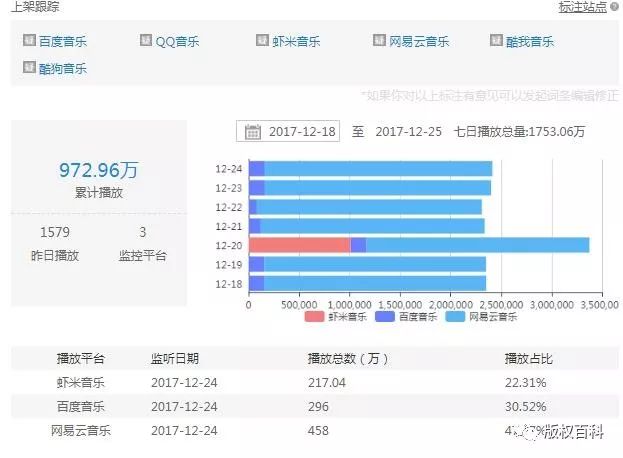623x458 pixels.
Task: Click the 播放占比 column header
Action: (529, 359)
